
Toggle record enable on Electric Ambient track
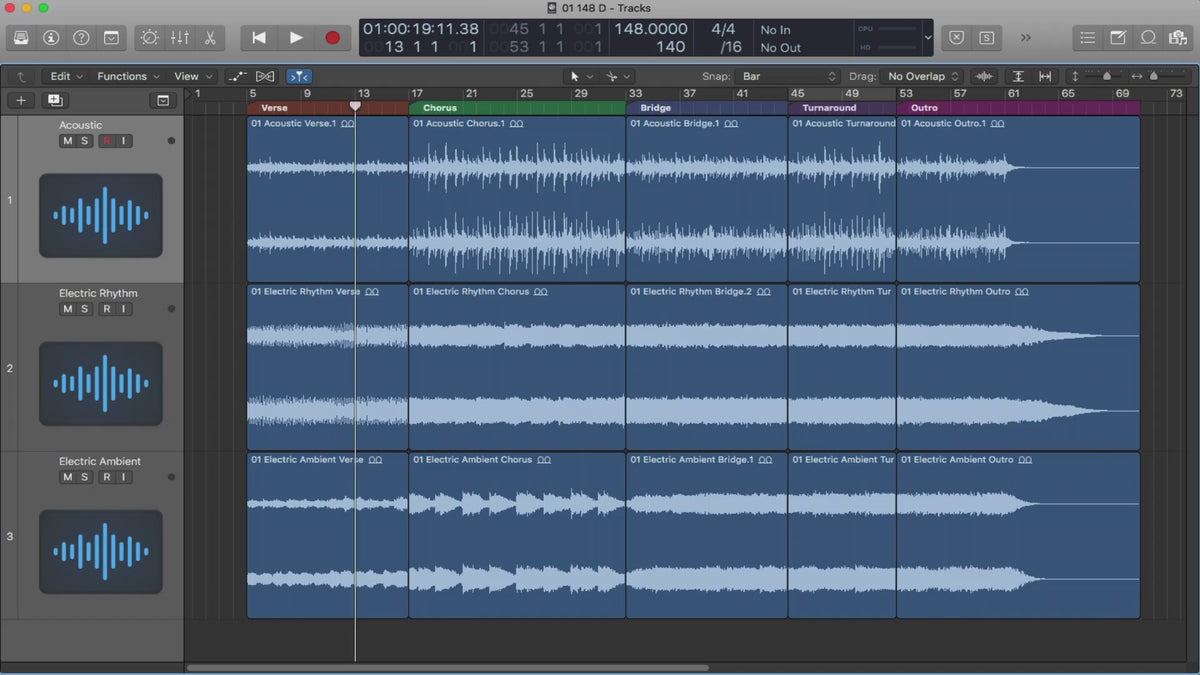(106, 477)
